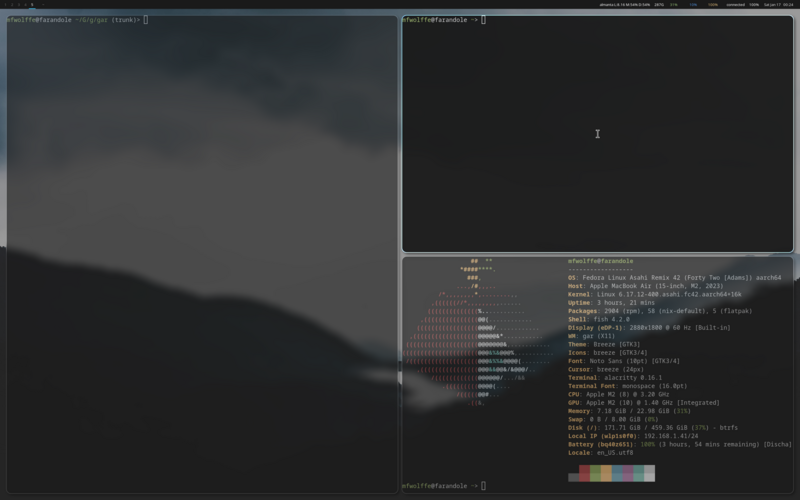Click the Asahi ASCII art logo in the neofetch terminal
This screenshot has width=800, height=500.
(479, 332)
